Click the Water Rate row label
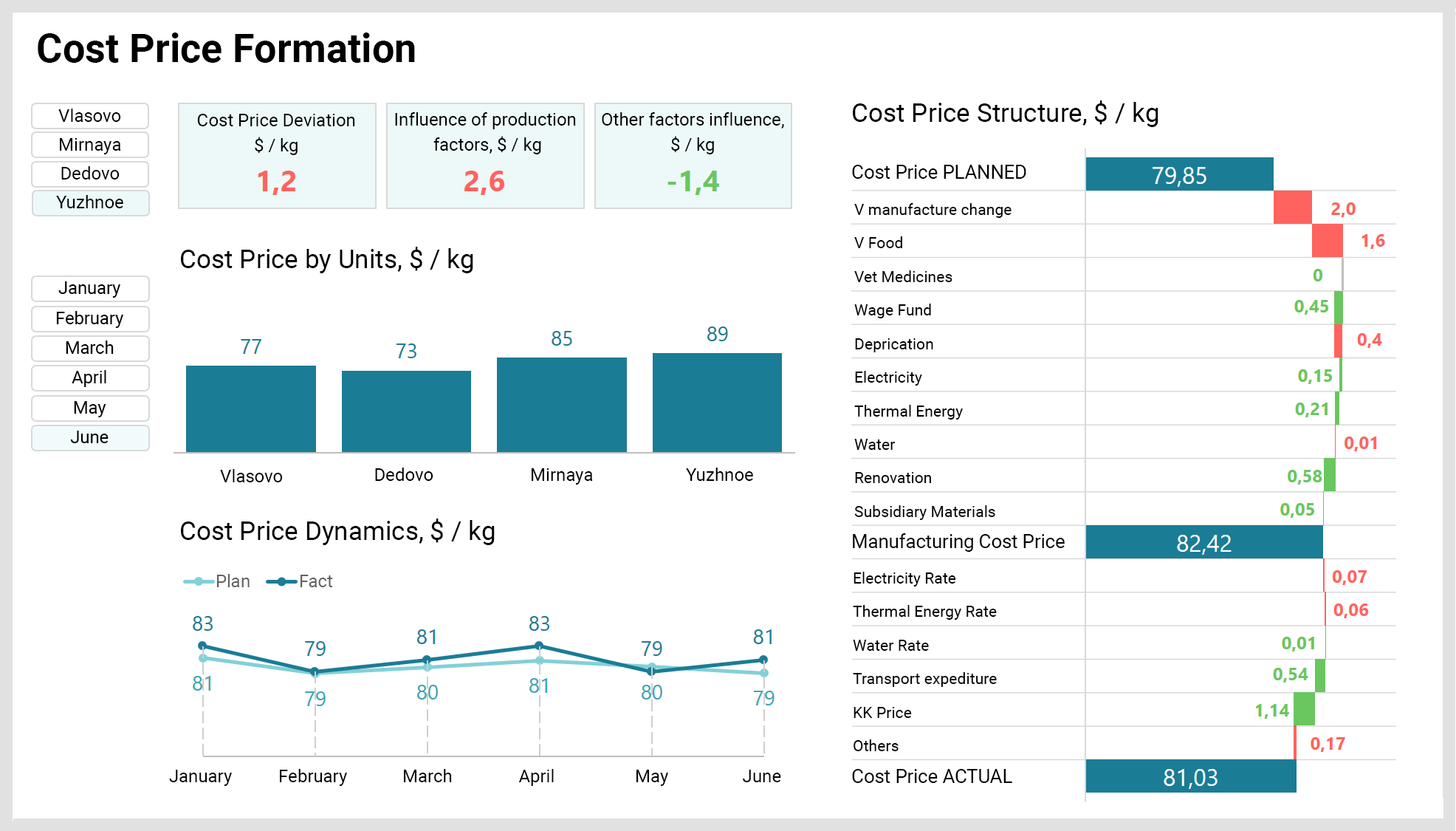Image resolution: width=1456 pixels, height=831 pixels. 890,646
